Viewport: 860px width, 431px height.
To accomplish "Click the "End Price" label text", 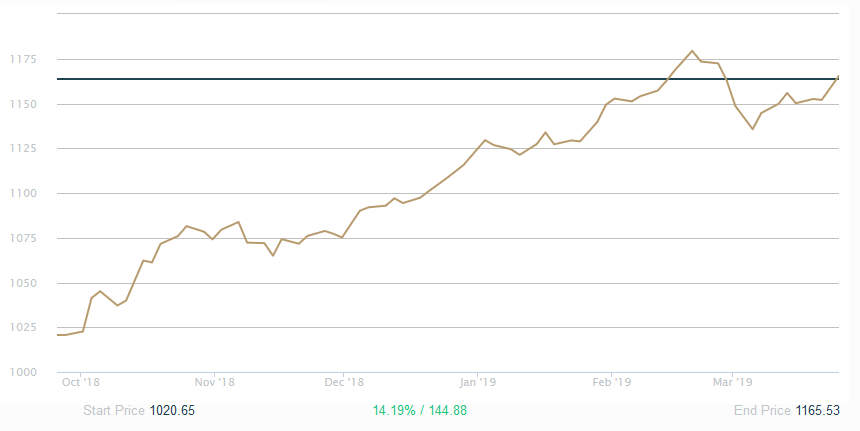I will pos(761,410).
